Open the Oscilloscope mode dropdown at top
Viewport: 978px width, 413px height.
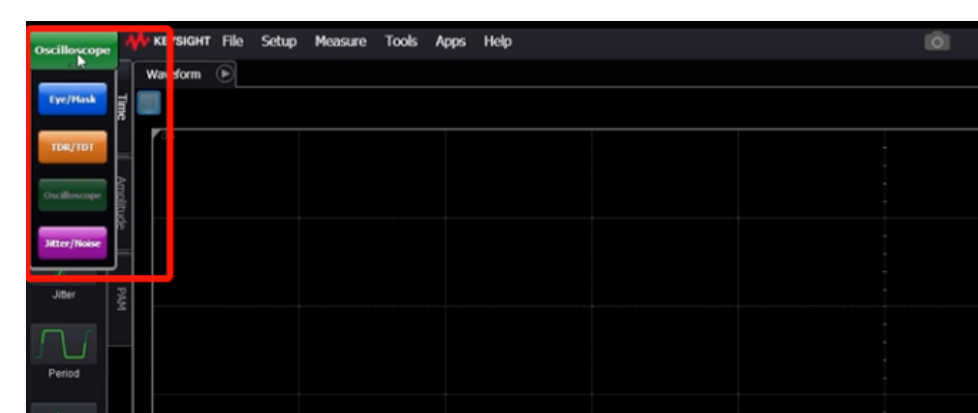tap(72, 50)
